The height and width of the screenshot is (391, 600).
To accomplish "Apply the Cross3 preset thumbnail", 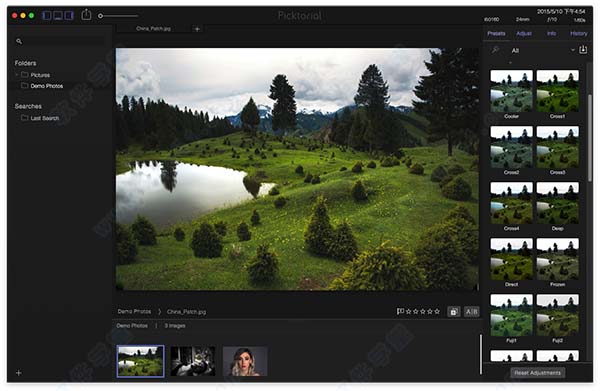I will point(558,147).
